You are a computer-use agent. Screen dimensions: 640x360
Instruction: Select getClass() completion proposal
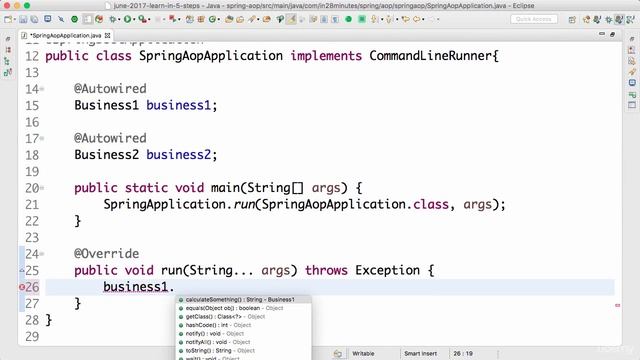click(x=243, y=317)
